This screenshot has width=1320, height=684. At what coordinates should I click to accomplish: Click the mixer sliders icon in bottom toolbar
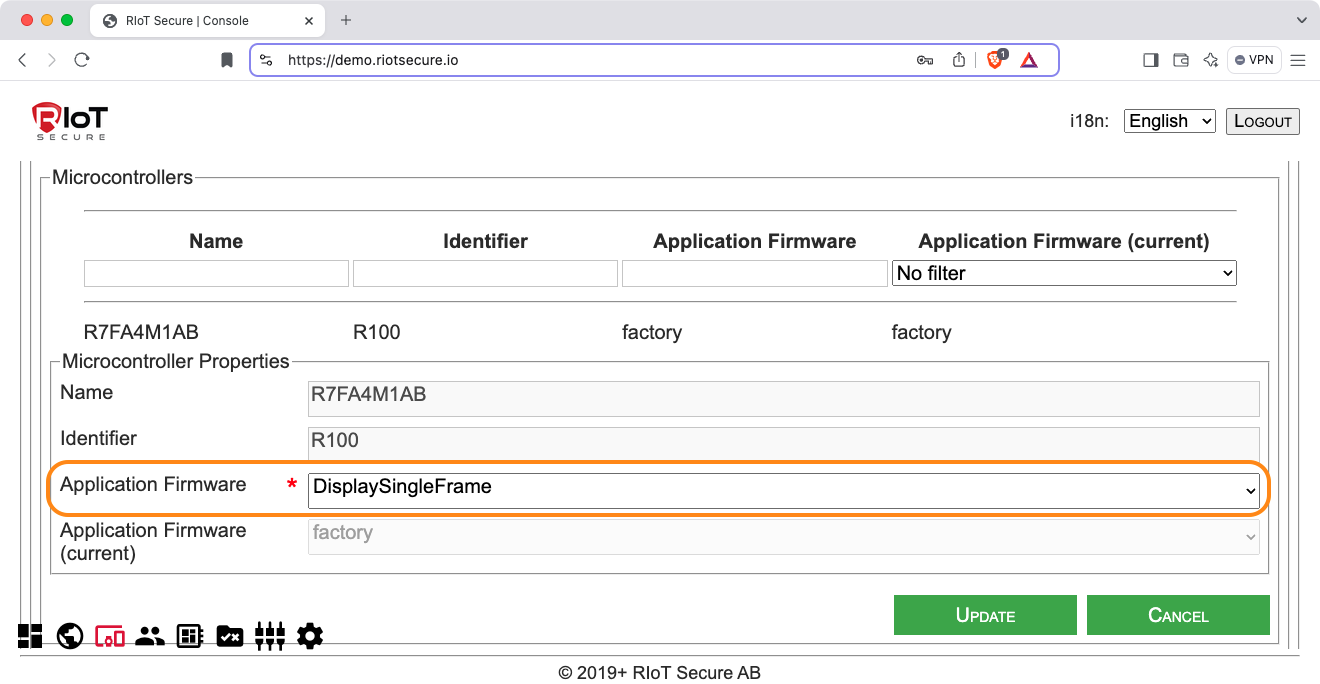coord(270,636)
